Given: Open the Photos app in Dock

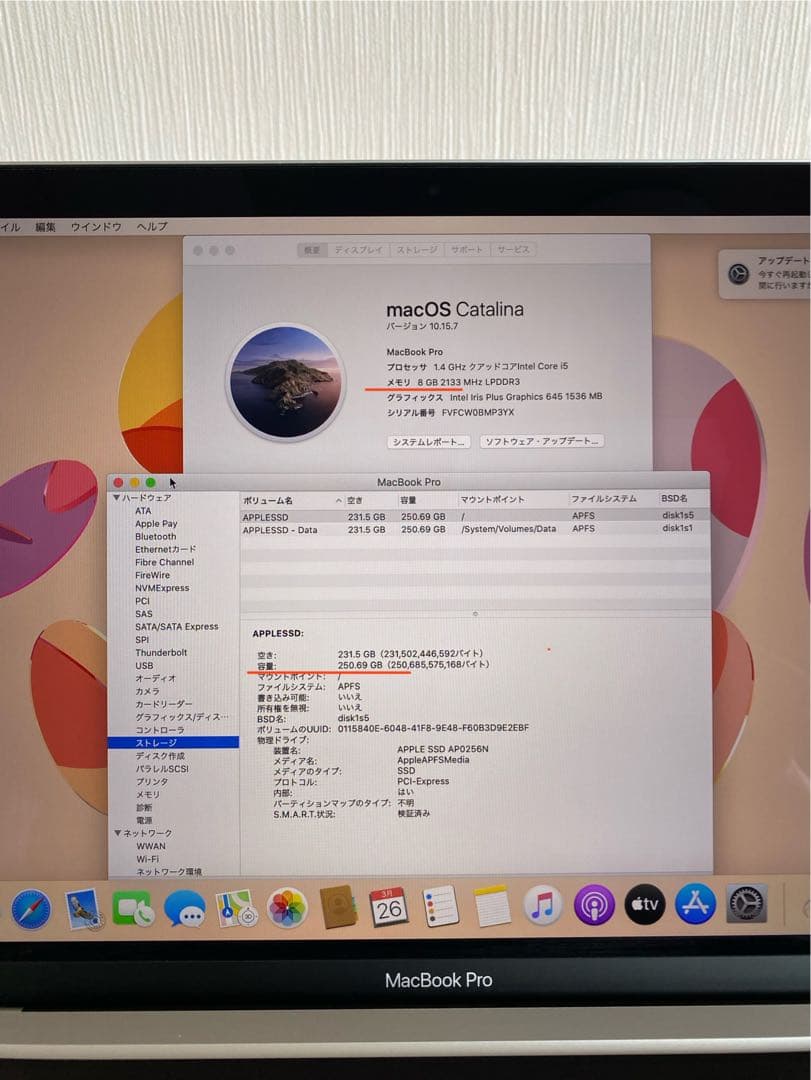Looking at the screenshot, I should tap(287, 908).
